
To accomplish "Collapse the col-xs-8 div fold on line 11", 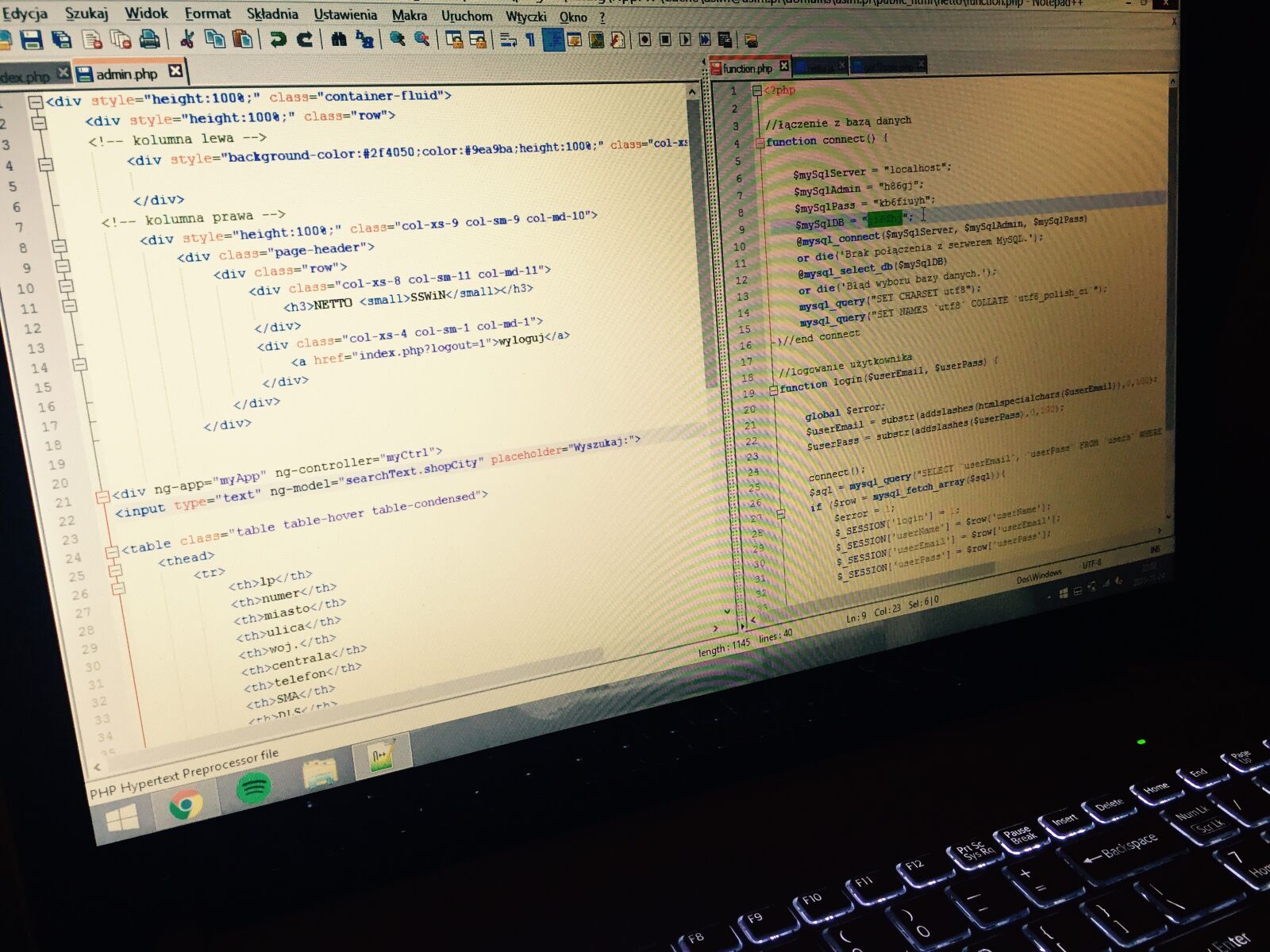I will coord(70,305).
